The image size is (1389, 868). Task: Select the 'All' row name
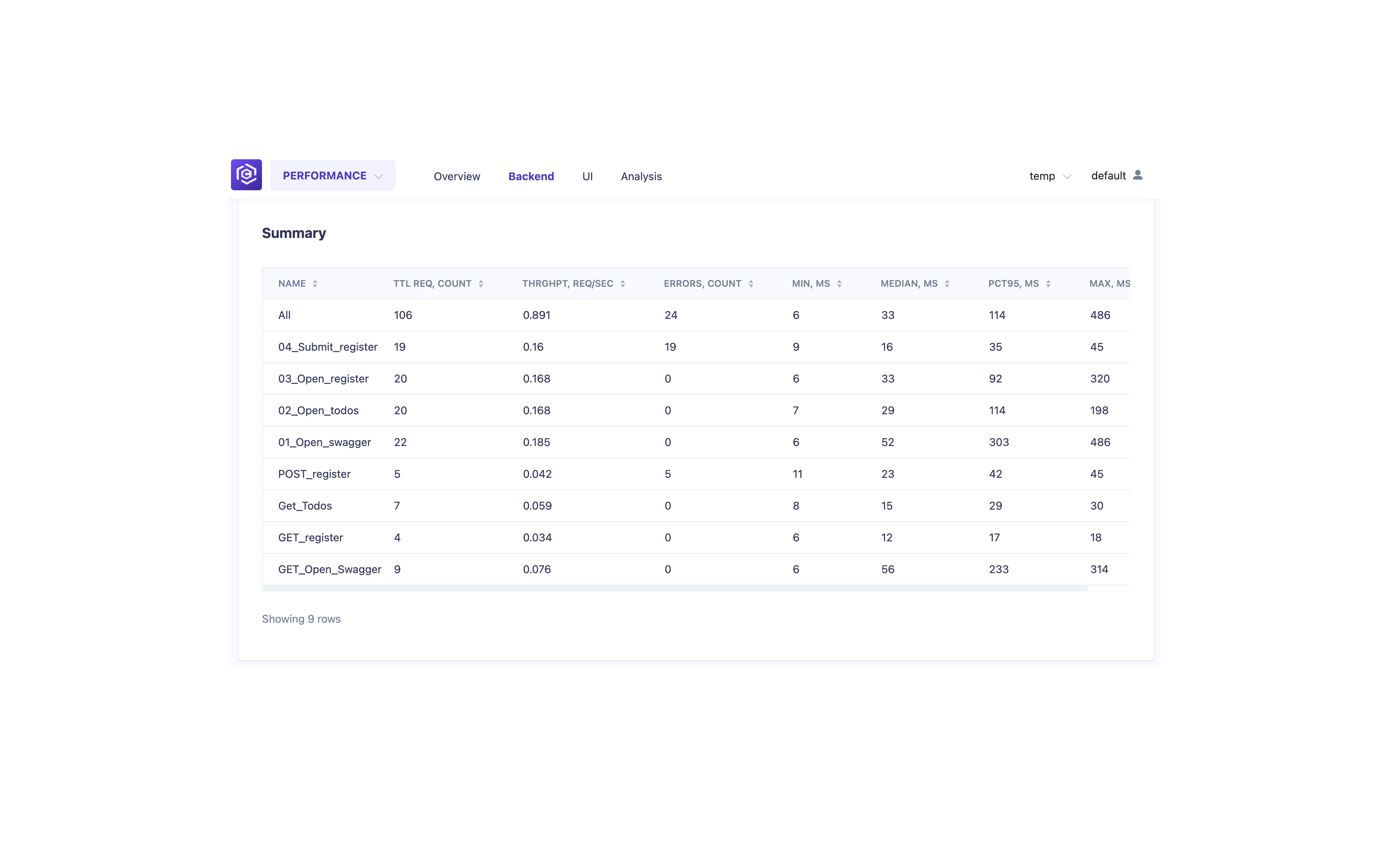point(285,315)
